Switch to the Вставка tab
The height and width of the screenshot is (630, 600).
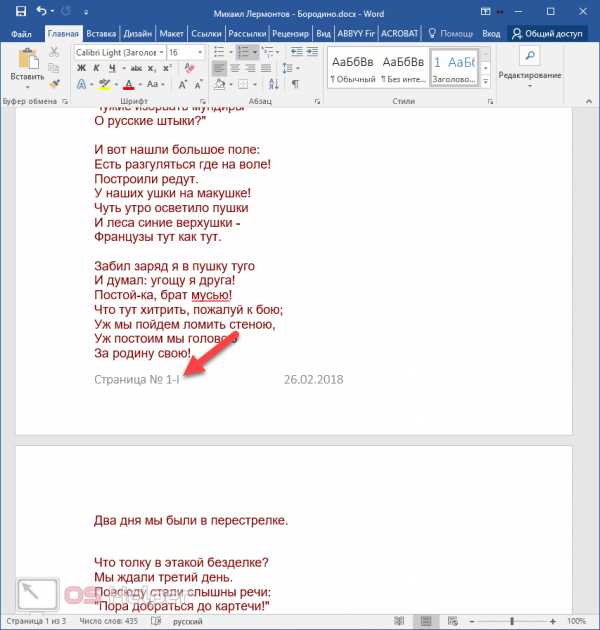click(101, 34)
